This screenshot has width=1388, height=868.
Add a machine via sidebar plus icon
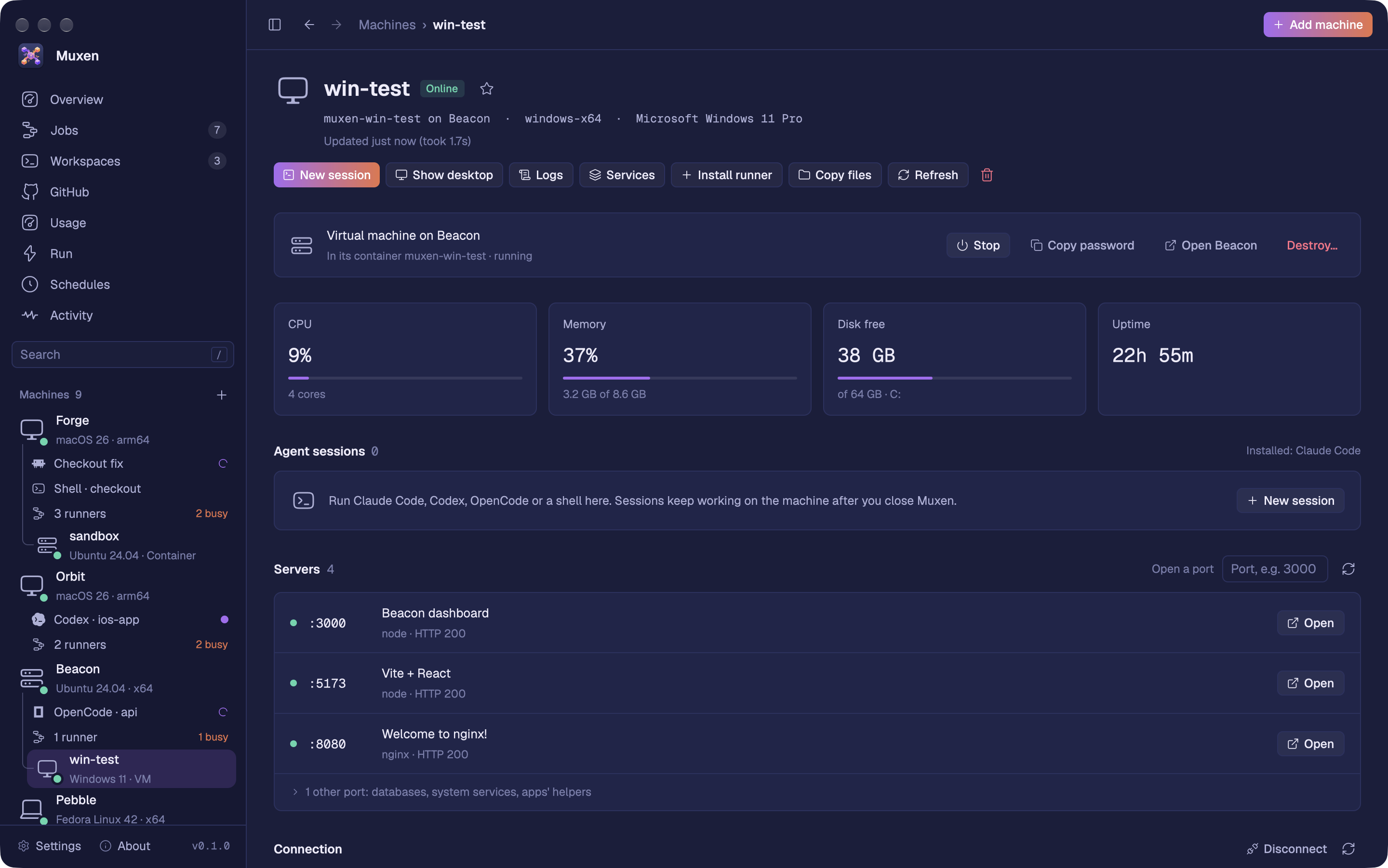pyautogui.click(x=222, y=395)
